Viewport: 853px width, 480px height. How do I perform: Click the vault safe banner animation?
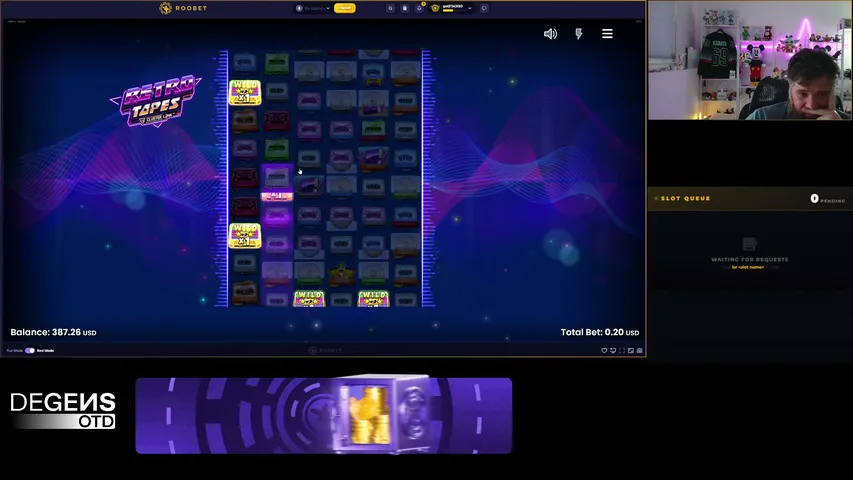pyautogui.click(x=324, y=415)
